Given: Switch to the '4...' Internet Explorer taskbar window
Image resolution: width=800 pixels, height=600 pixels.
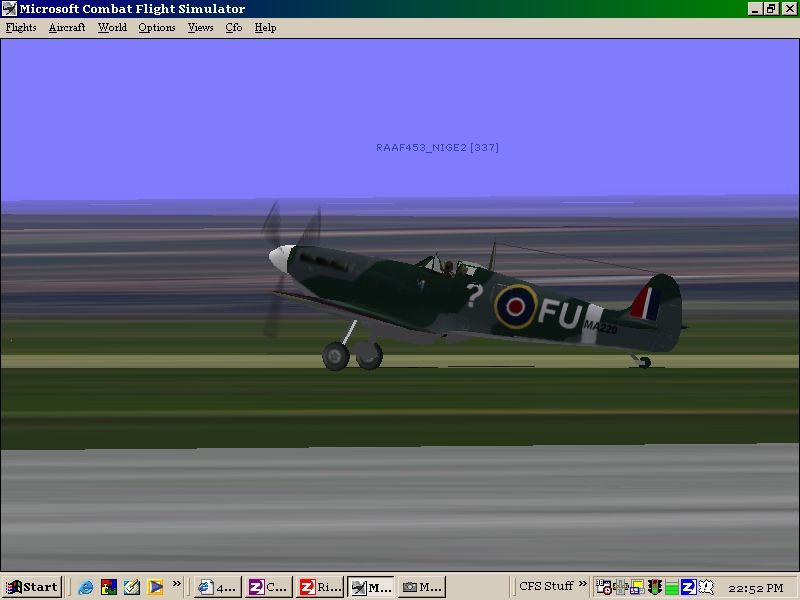Looking at the screenshot, I should click(x=217, y=587).
